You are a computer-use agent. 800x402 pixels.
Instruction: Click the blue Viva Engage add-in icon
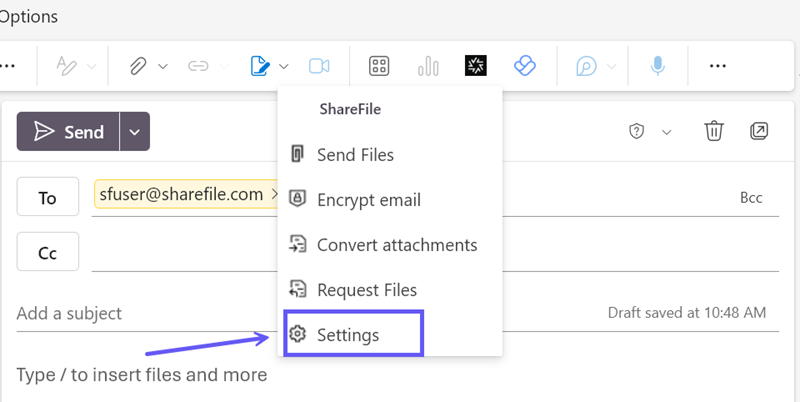[x=524, y=66]
